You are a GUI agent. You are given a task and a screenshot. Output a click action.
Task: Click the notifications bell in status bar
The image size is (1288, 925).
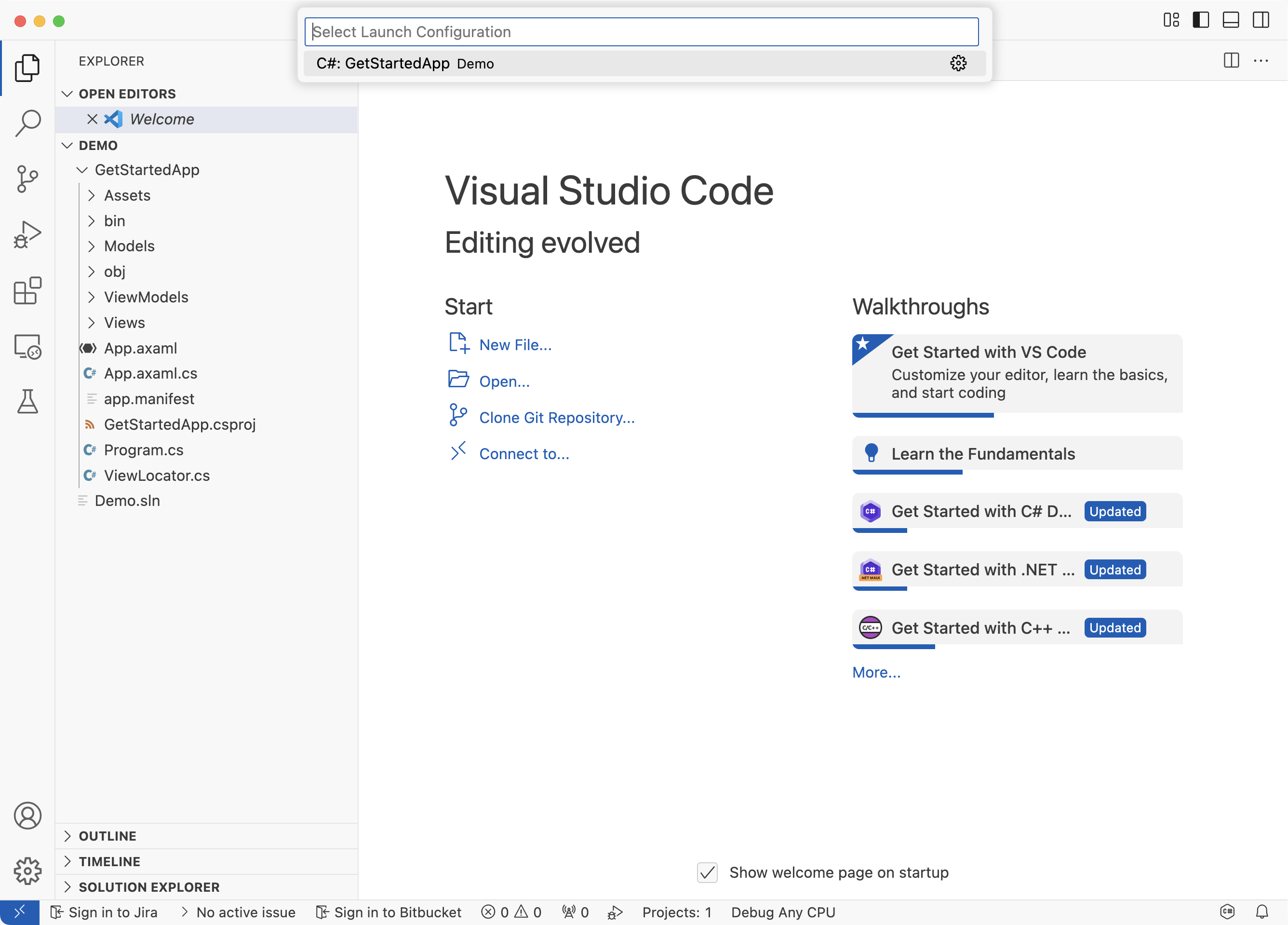pos(1262,912)
